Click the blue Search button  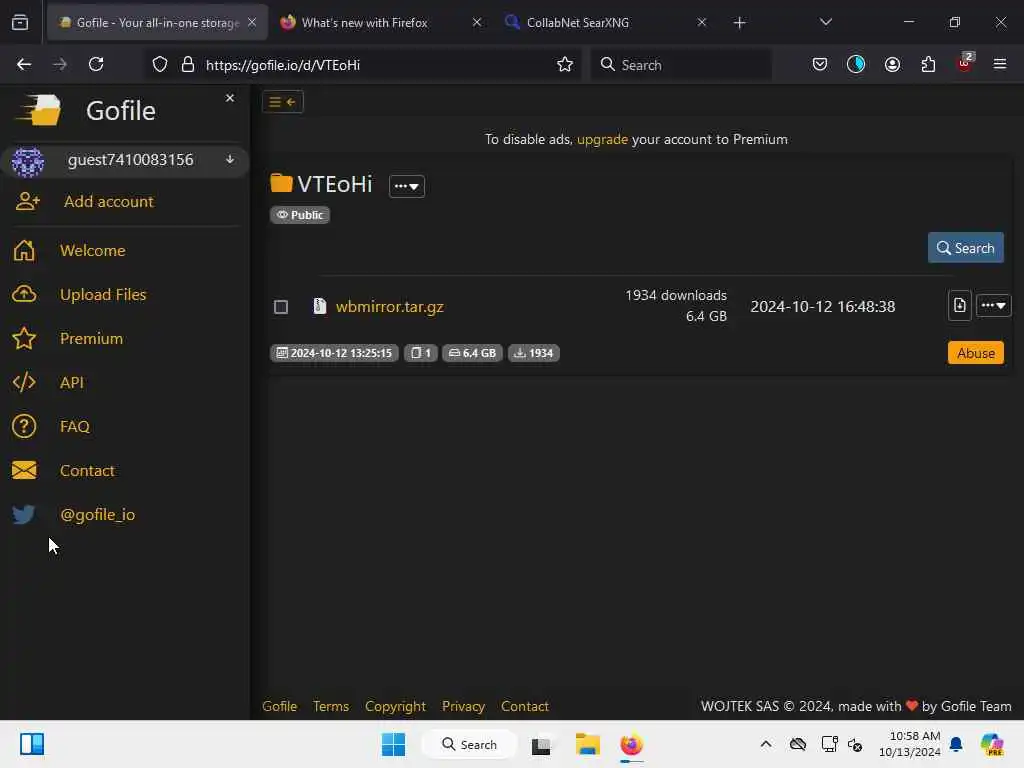pos(965,248)
